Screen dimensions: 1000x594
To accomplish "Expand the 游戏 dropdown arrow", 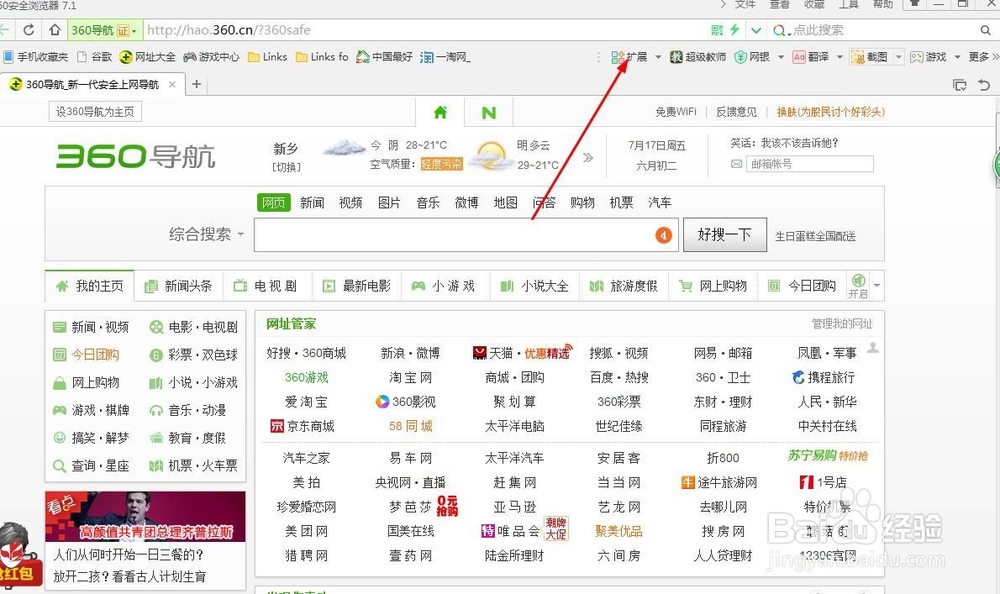I will coord(957,57).
